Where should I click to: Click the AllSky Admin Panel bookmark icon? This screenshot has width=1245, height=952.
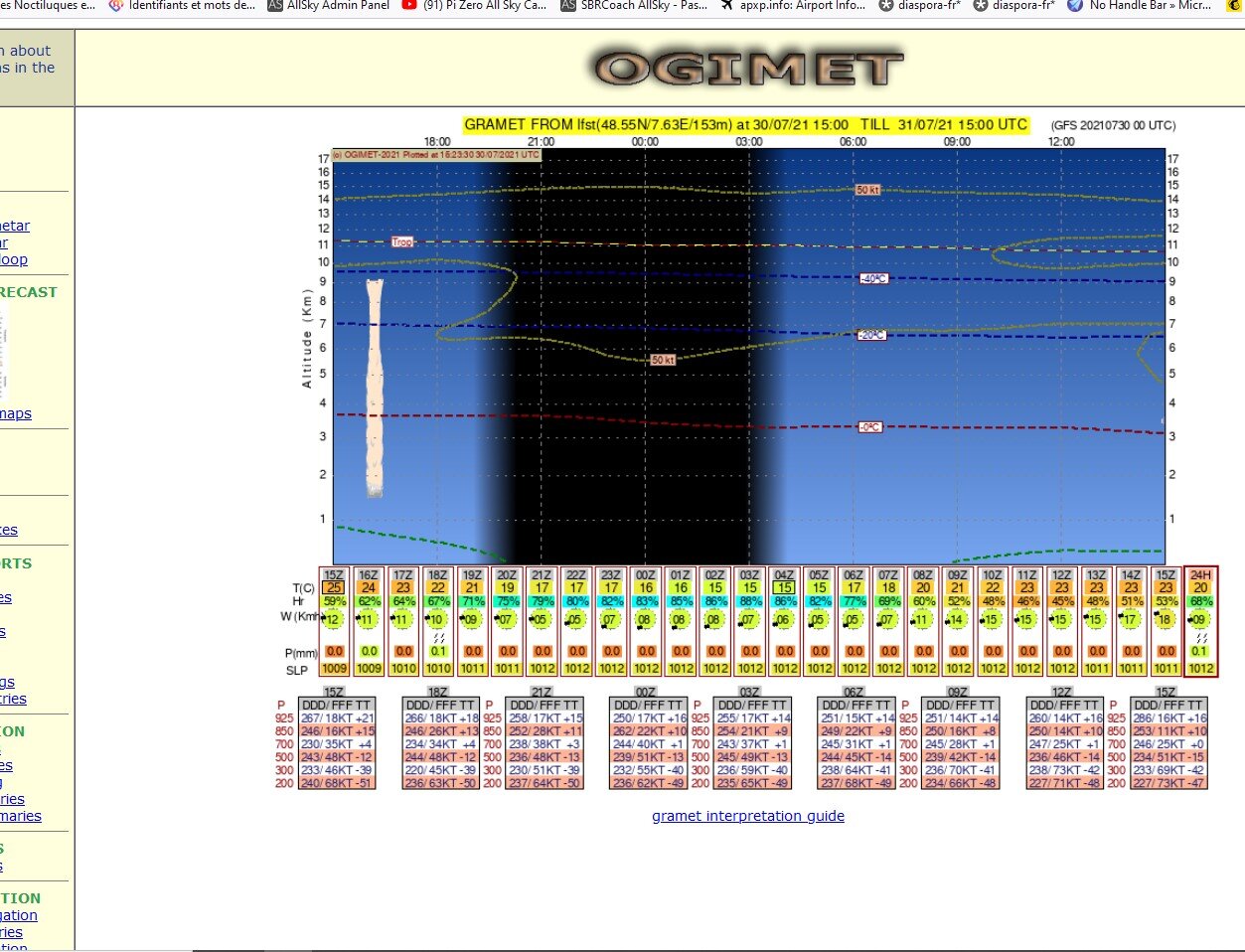pyautogui.click(x=275, y=5)
